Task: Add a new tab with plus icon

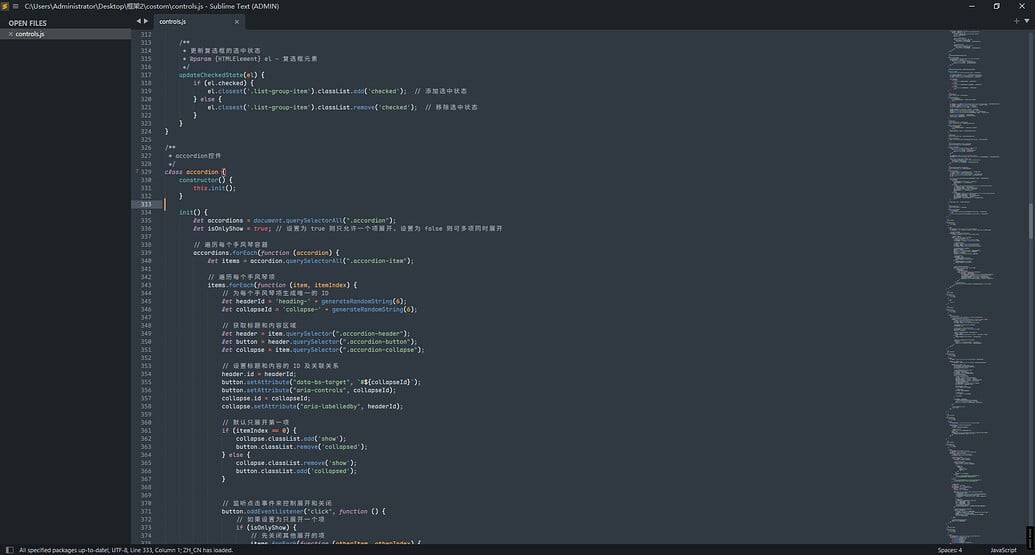Action: (1016, 21)
